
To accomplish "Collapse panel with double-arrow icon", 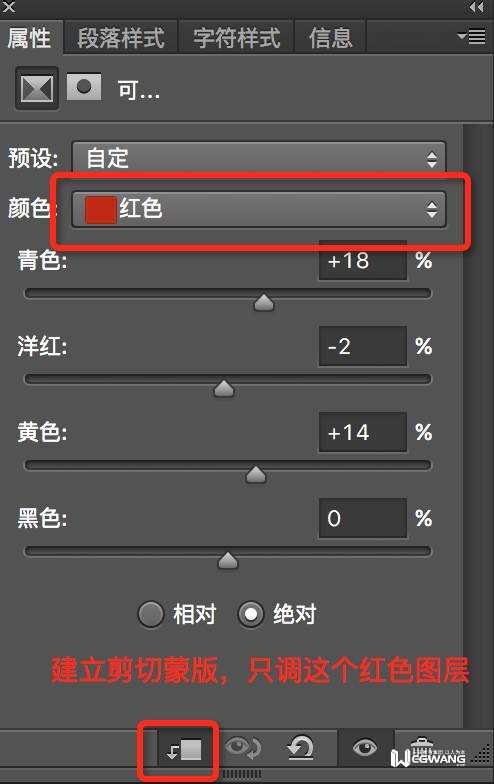I will [x=476, y=7].
